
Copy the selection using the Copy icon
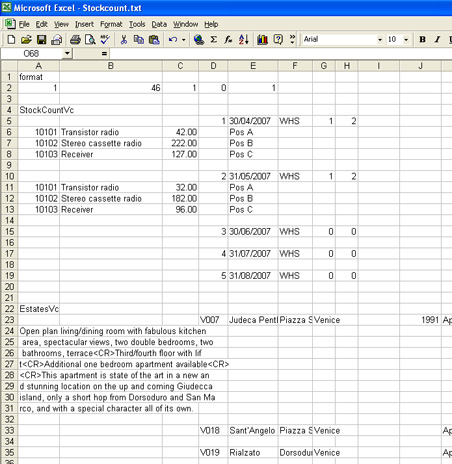[x=139, y=40]
